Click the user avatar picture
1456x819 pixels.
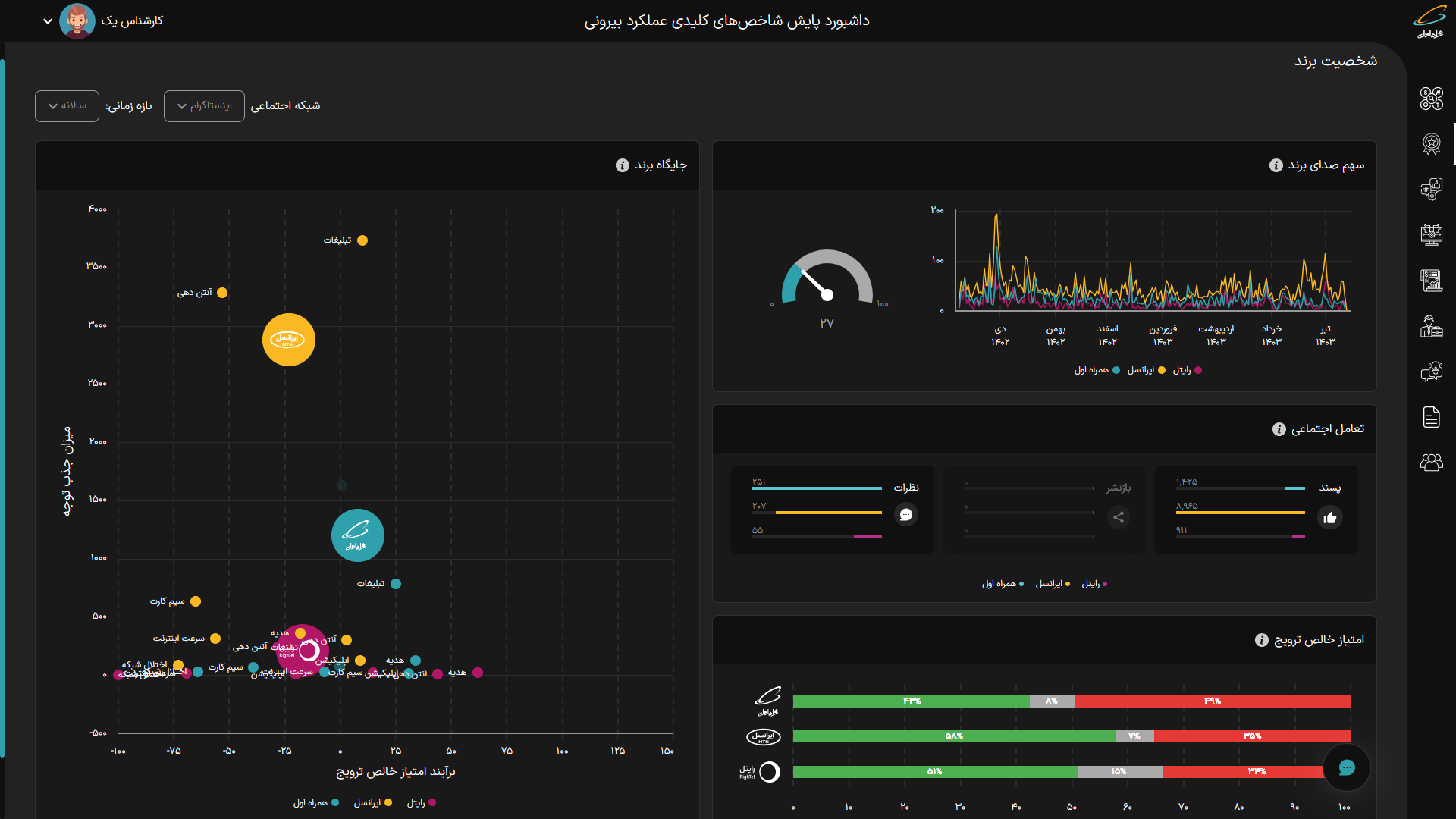coord(77,20)
